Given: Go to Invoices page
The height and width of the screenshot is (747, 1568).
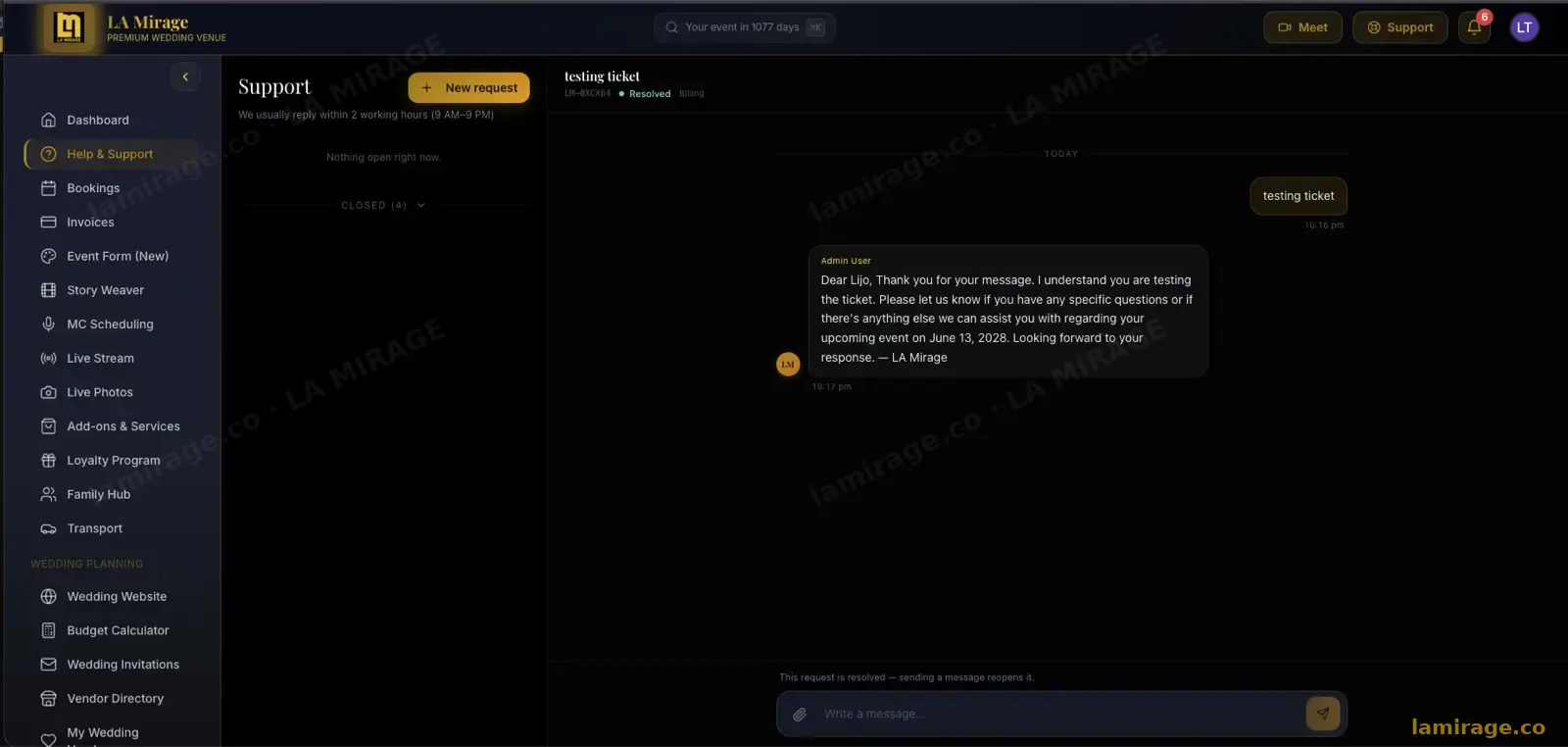Looking at the screenshot, I should coord(113,223).
